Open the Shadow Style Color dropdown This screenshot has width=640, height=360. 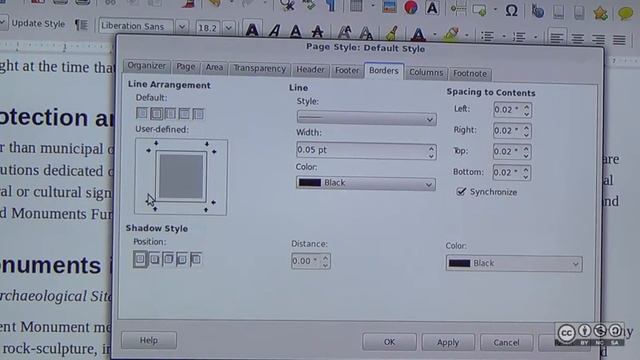pyautogui.click(x=514, y=264)
